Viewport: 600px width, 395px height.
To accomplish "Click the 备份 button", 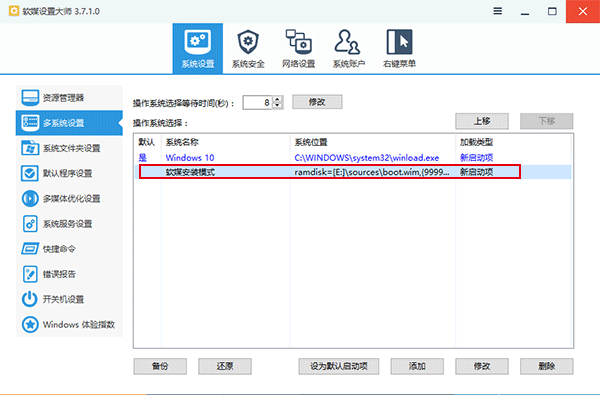I will coord(160,366).
